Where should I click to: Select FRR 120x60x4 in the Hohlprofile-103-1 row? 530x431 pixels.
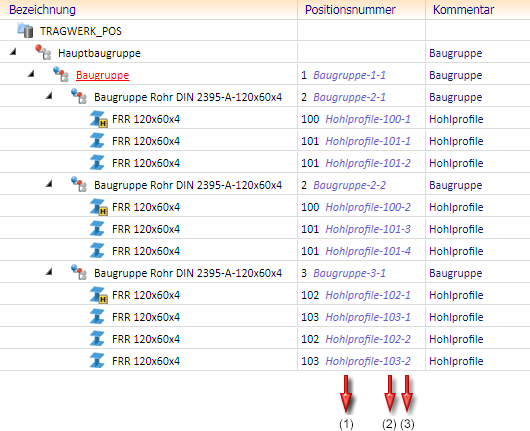(x=146, y=317)
